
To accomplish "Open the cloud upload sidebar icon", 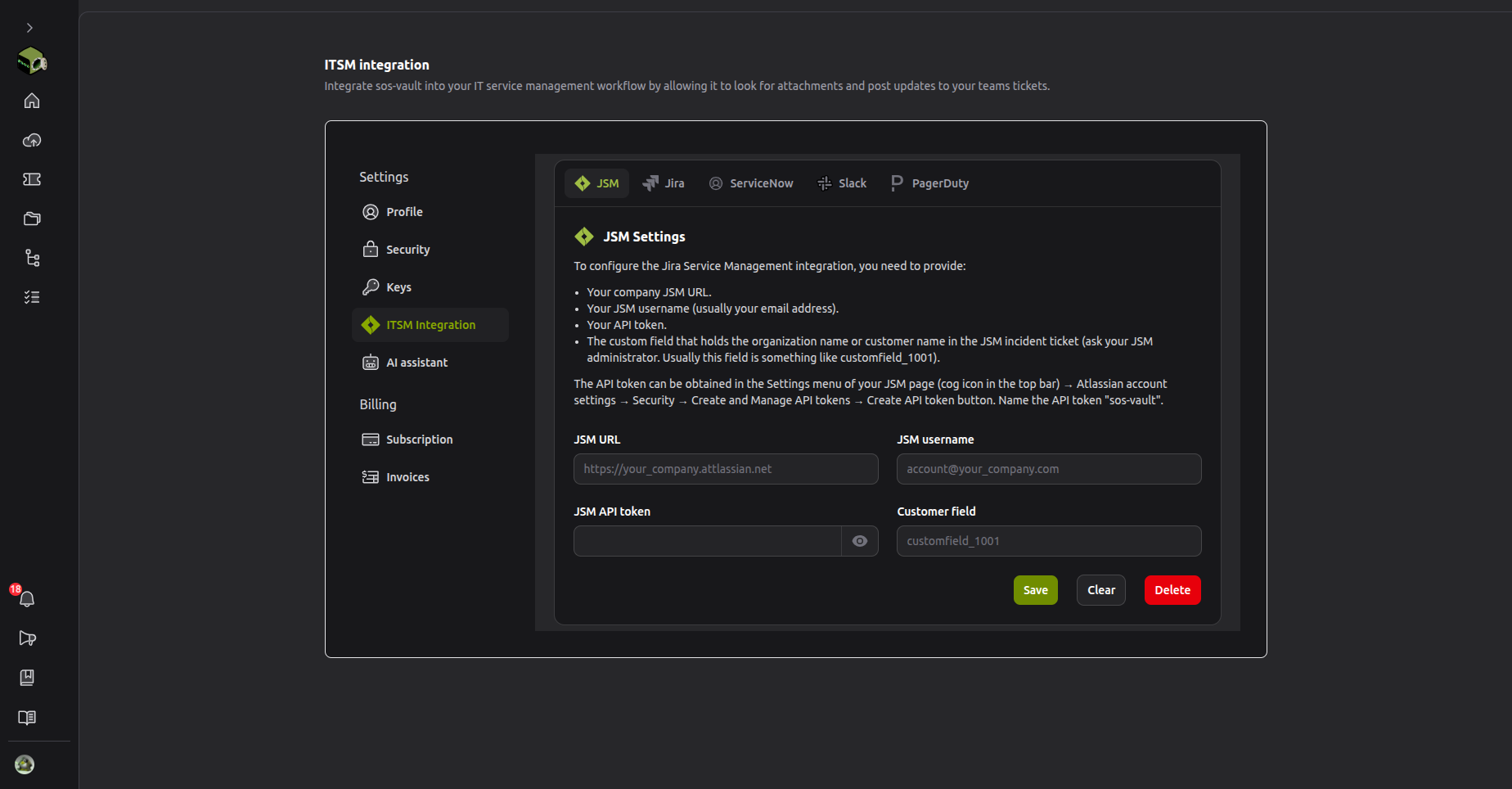I will pyautogui.click(x=32, y=140).
